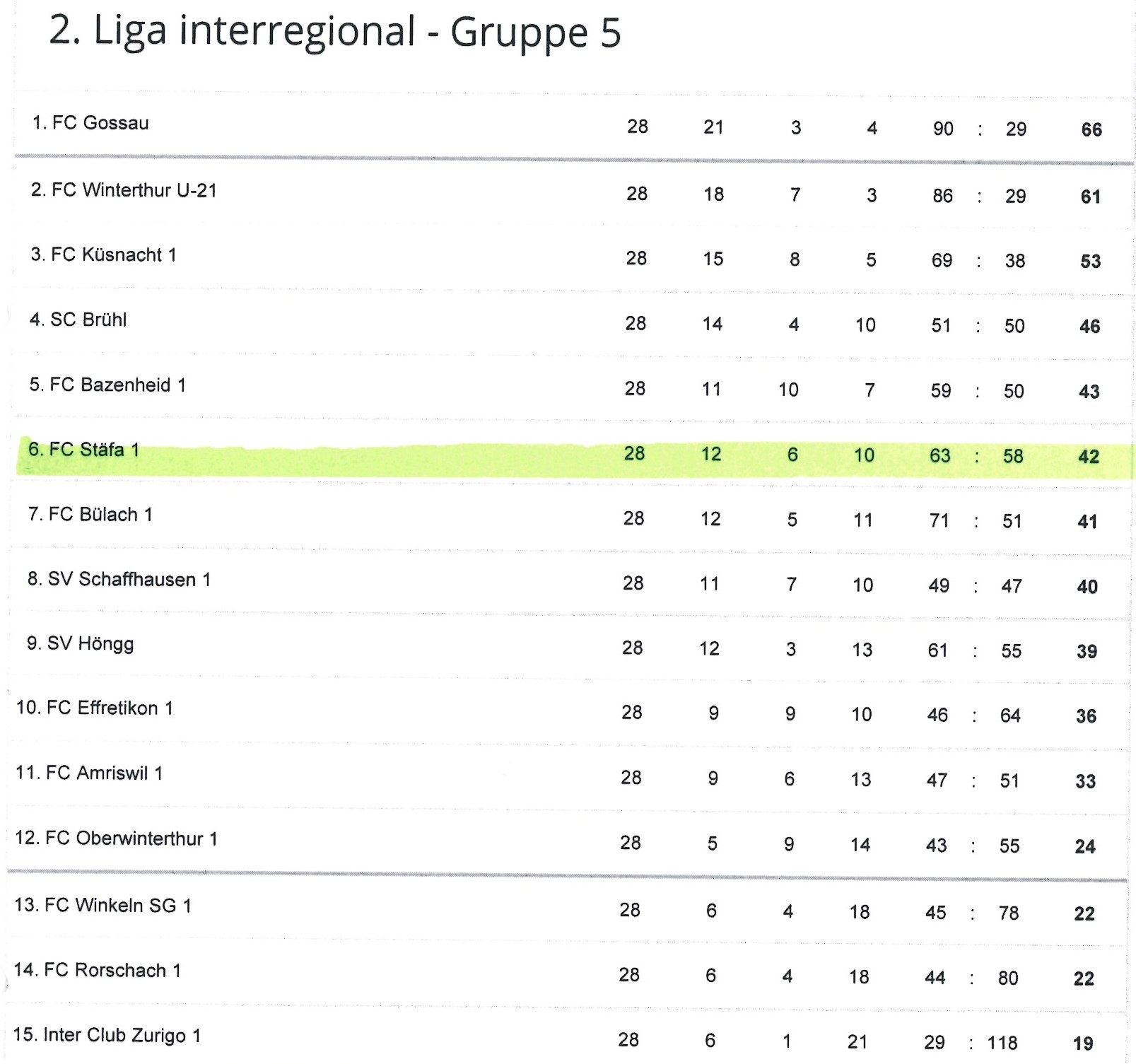Click the title '2. Liga interregional - Gruppe 5'
The image size is (1136, 1064).
pyautogui.click(x=334, y=32)
